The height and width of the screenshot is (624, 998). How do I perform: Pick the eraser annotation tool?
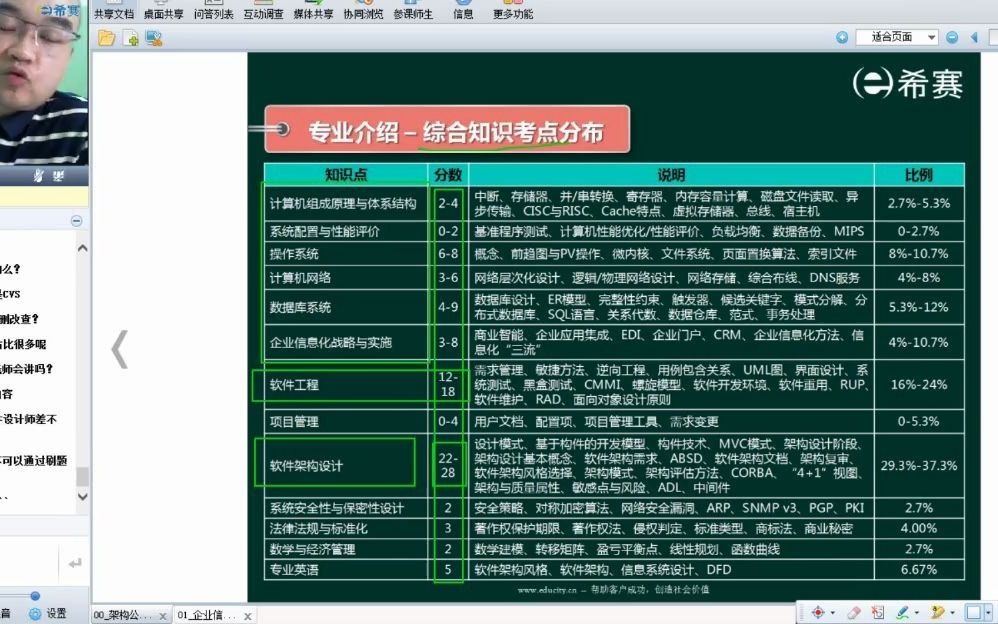click(x=856, y=613)
